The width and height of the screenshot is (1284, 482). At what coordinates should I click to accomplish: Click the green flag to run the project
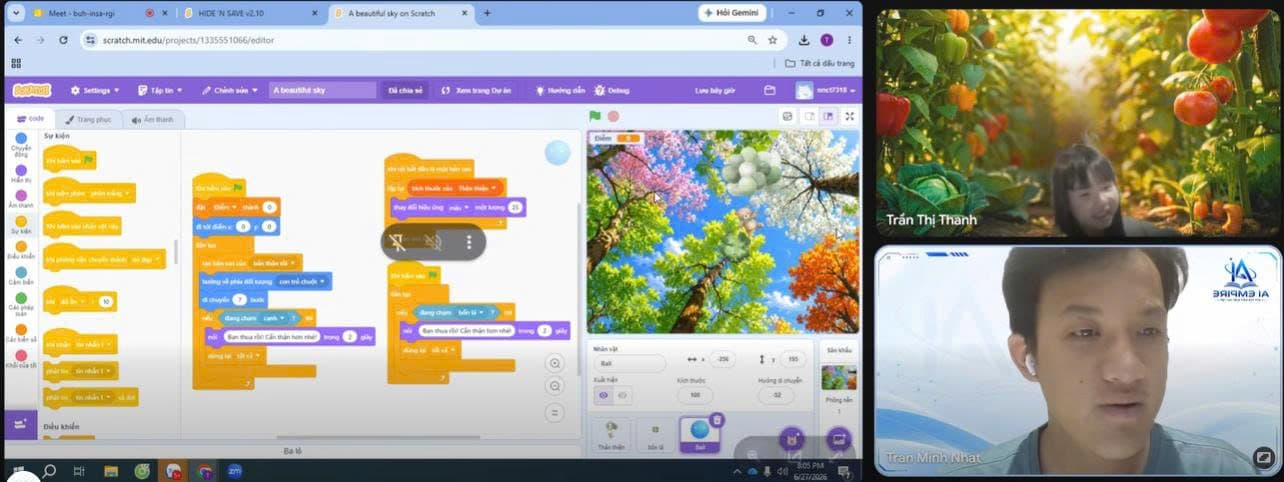click(595, 116)
